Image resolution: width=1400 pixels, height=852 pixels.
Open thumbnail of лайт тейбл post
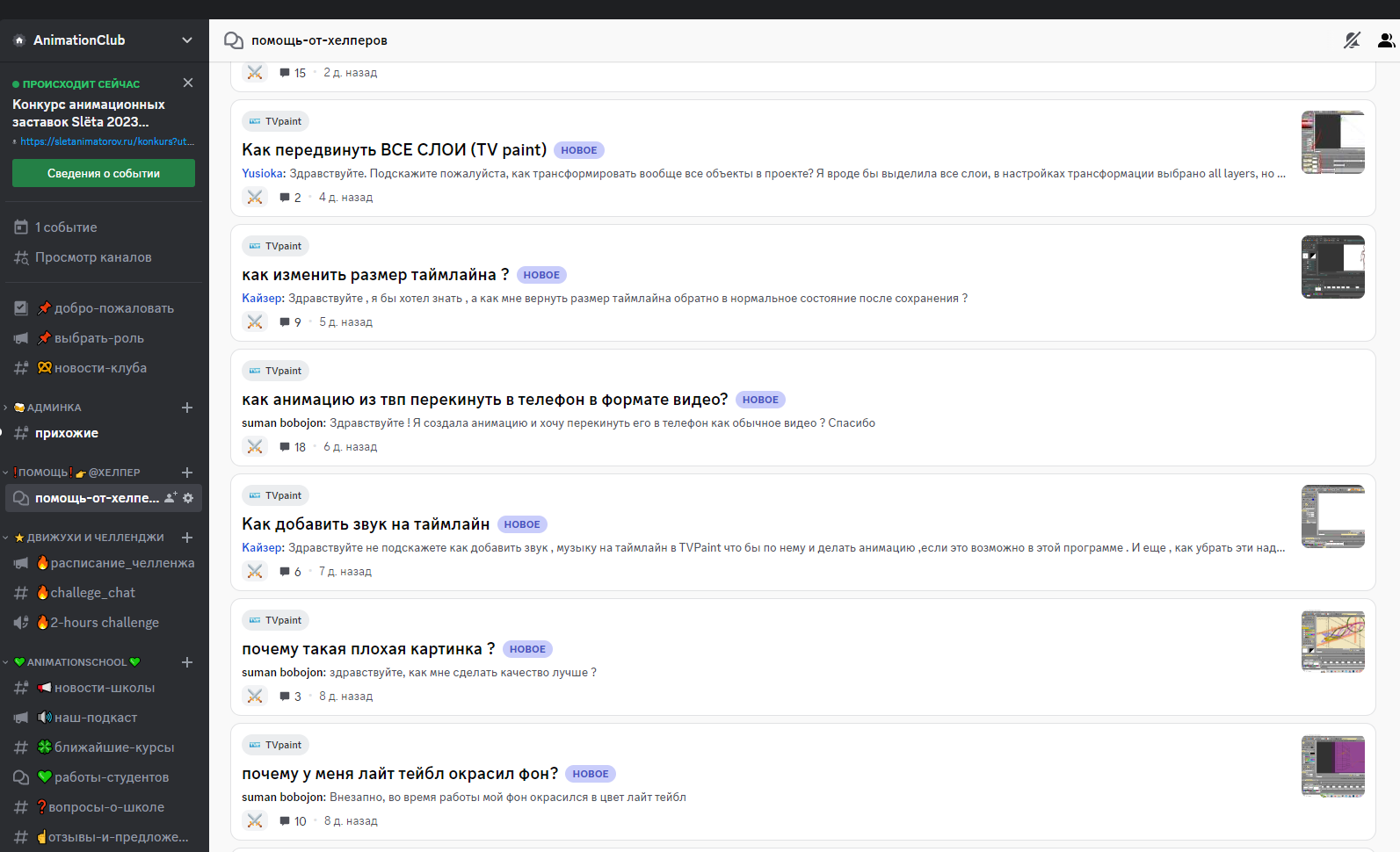click(x=1333, y=766)
